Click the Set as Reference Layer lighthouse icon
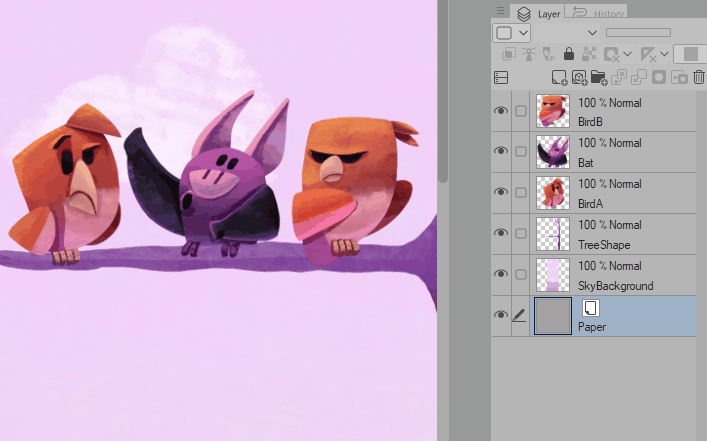This screenshot has width=707, height=441. click(527, 54)
